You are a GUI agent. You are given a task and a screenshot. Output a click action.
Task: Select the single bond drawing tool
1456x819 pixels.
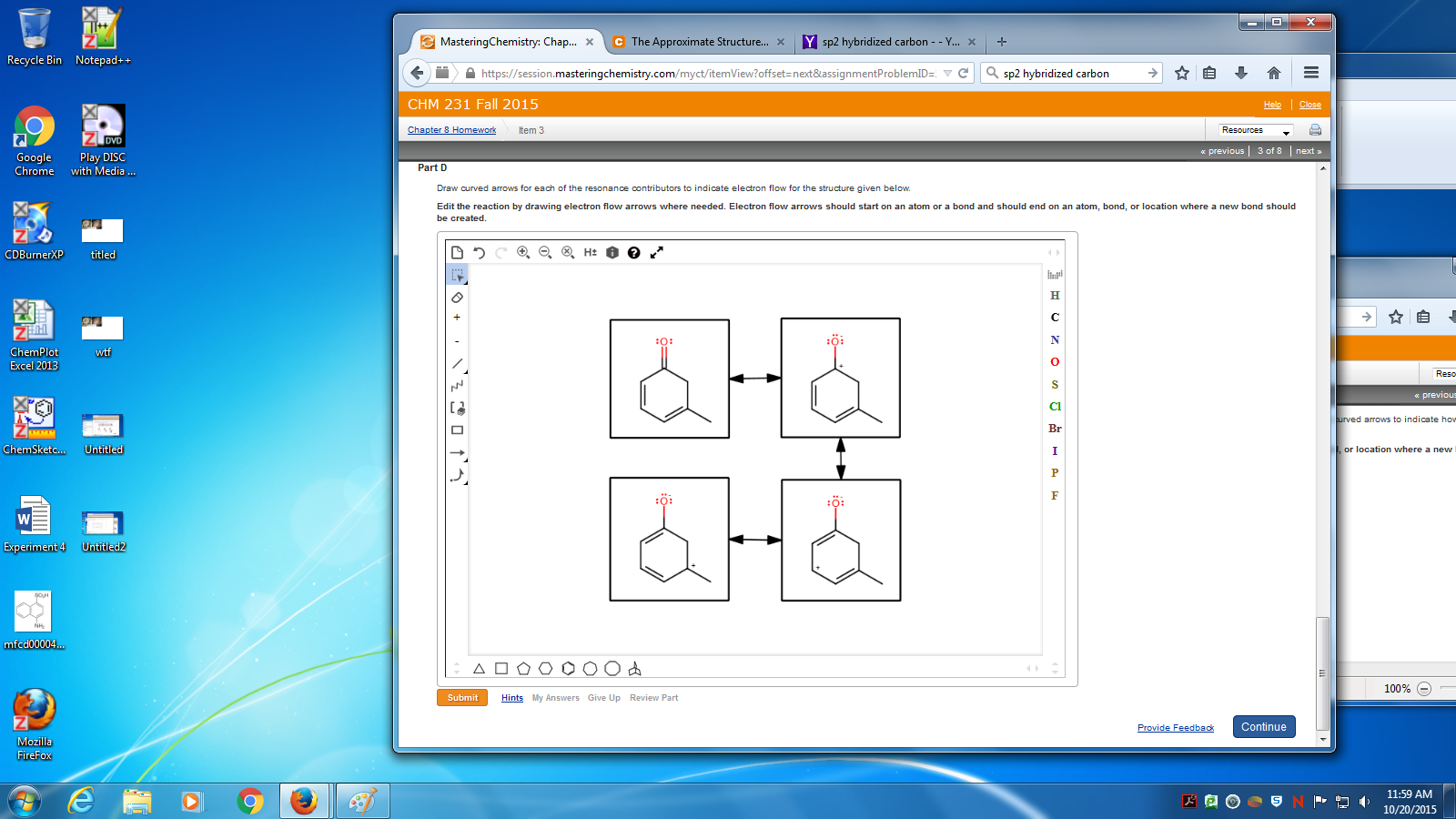[x=457, y=363]
